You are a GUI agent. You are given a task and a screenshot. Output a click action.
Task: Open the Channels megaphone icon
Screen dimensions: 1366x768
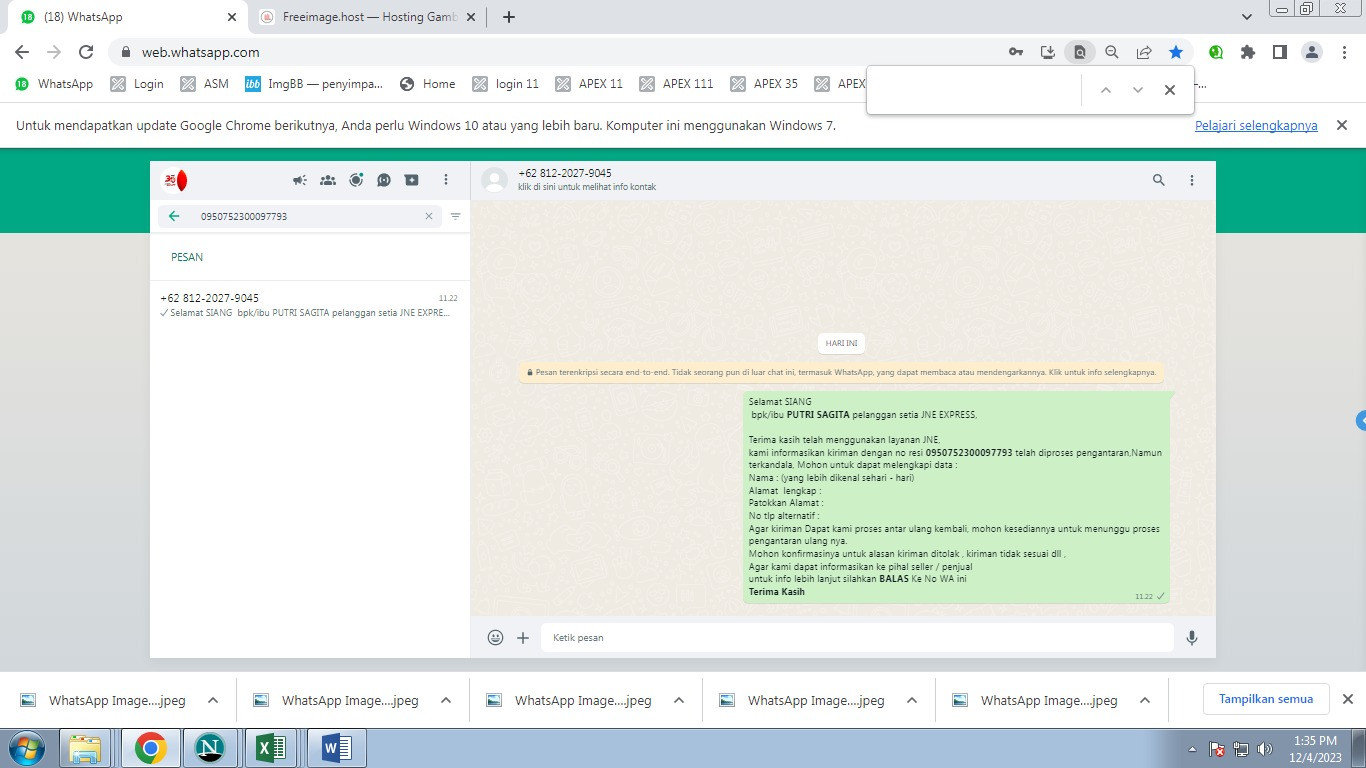pos(299,180)
